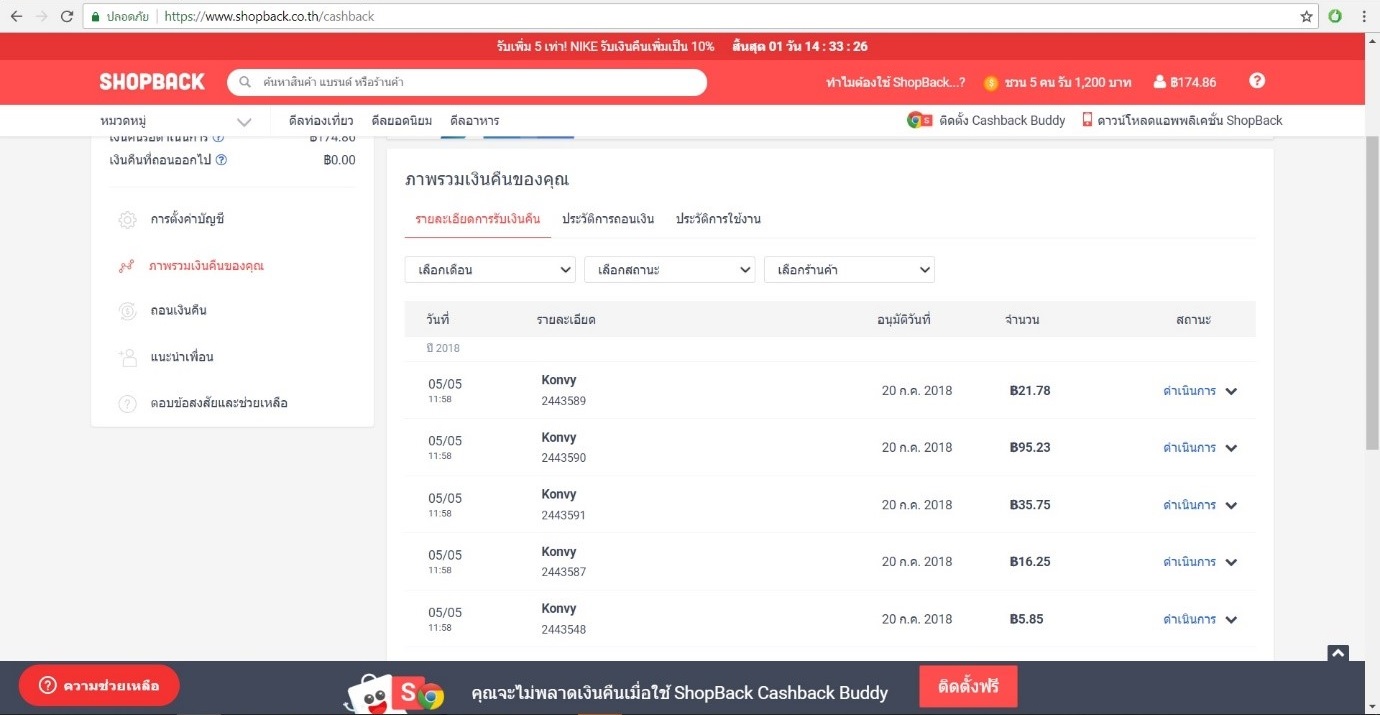Click the refer-a-friend person icon
The image size is (1380, 715).
click(x=127, y=357)
